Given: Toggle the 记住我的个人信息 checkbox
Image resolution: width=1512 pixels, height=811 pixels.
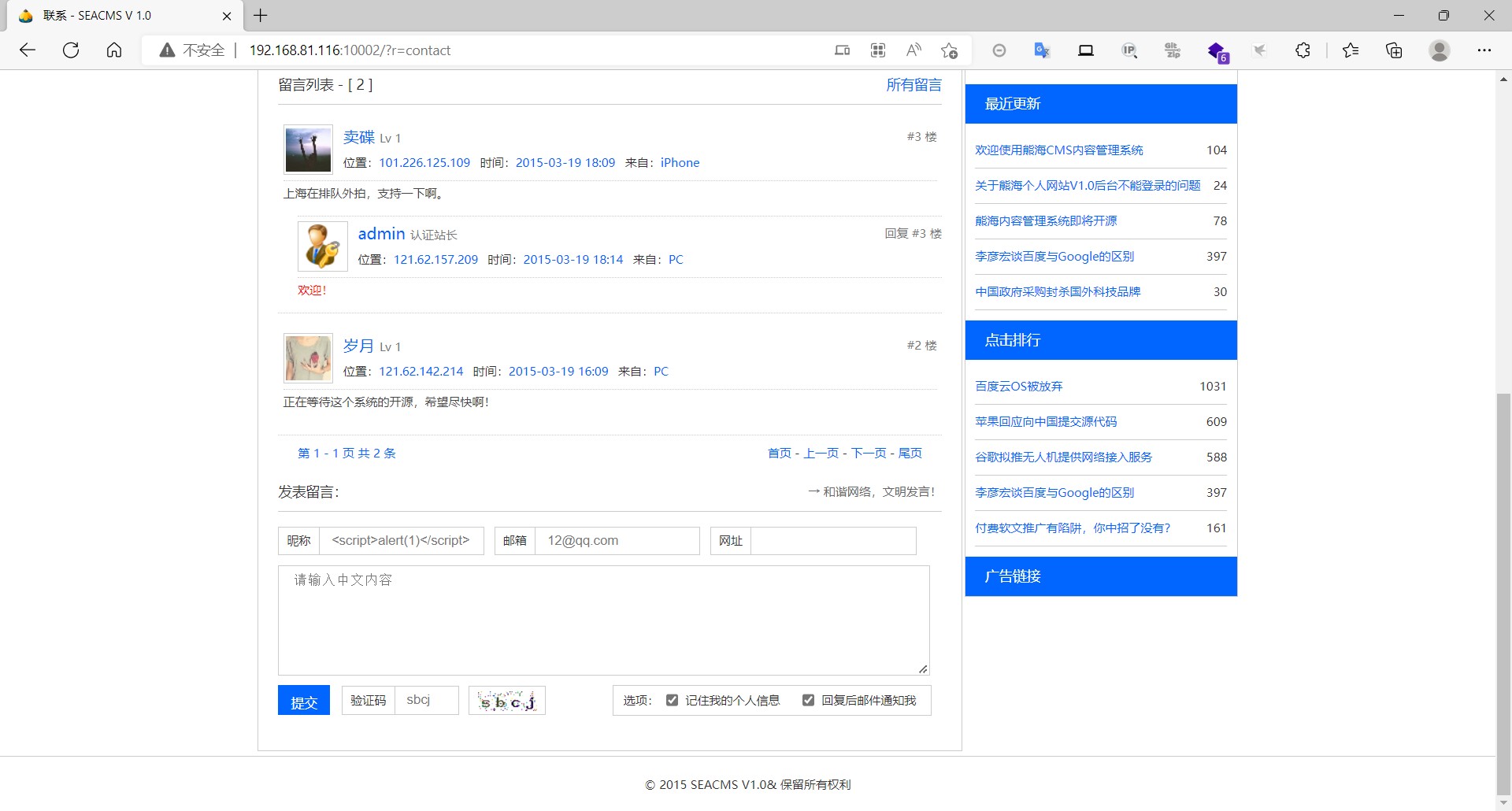Looking at the screenshot, I should coord(672,700).
